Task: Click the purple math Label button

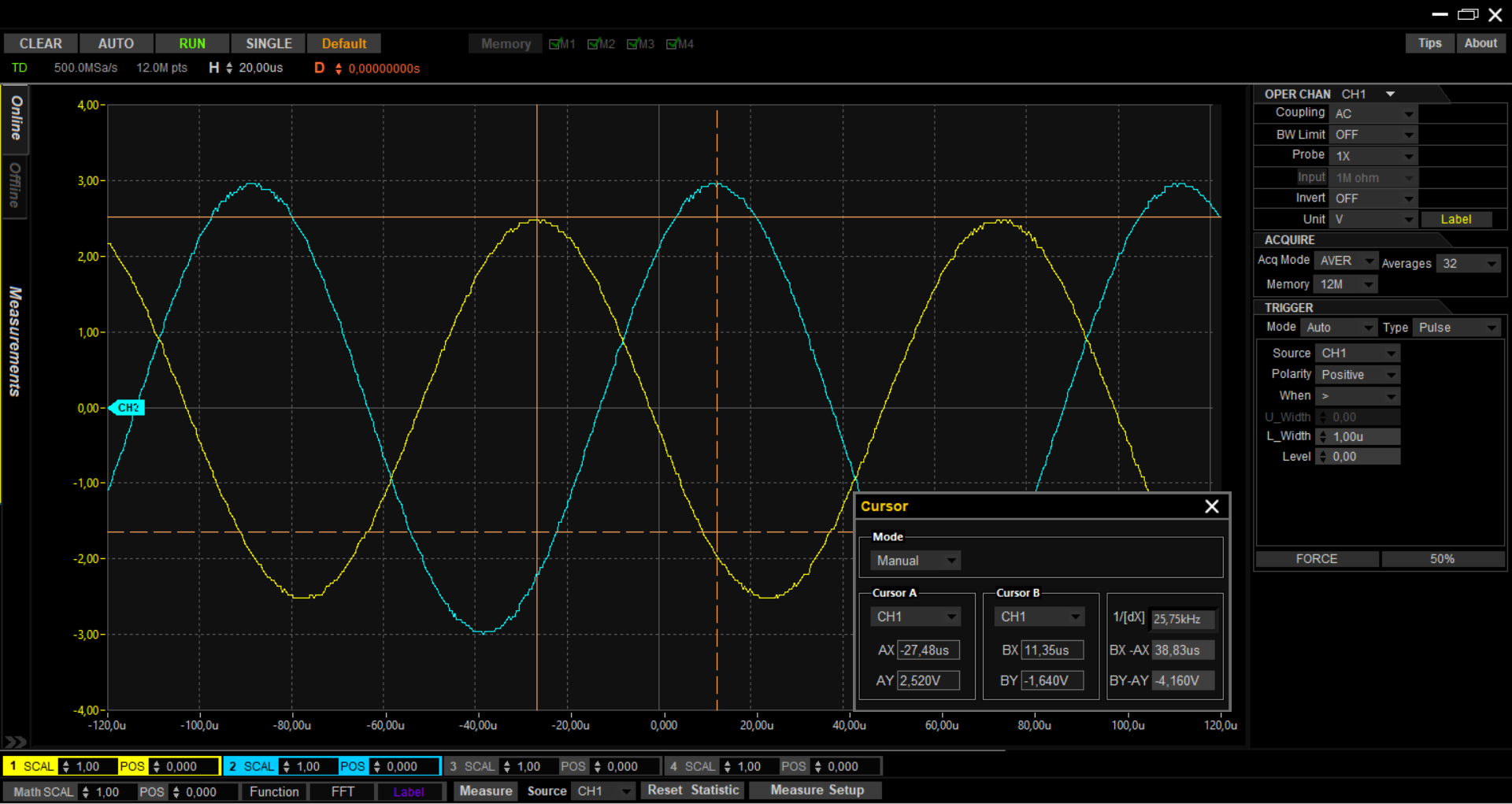Action: pyautogui.click(x=409, y=792)
